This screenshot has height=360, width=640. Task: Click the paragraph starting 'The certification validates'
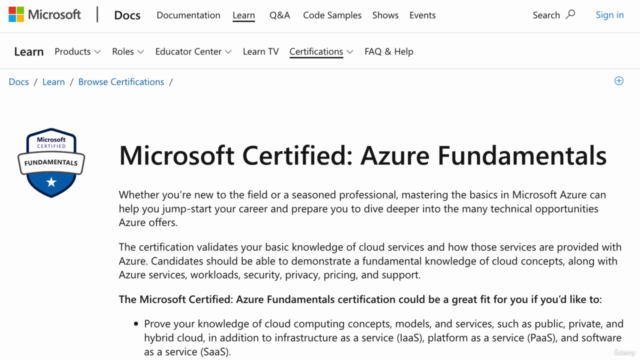(370, 261)
